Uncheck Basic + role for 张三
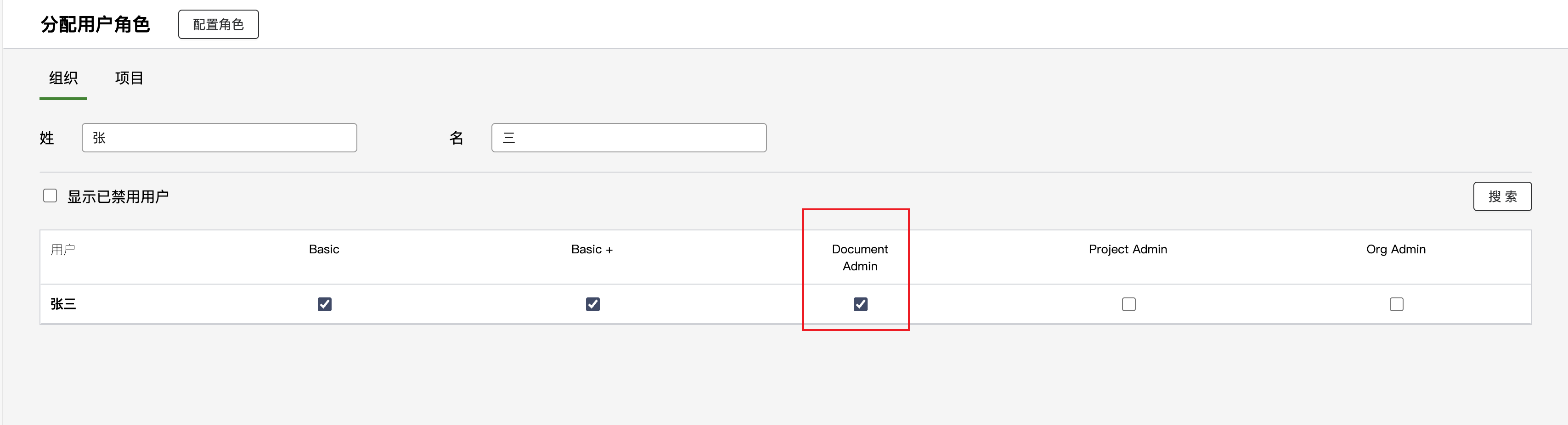1568x425 pixels. pyautogui.click(x=592, y=304)
